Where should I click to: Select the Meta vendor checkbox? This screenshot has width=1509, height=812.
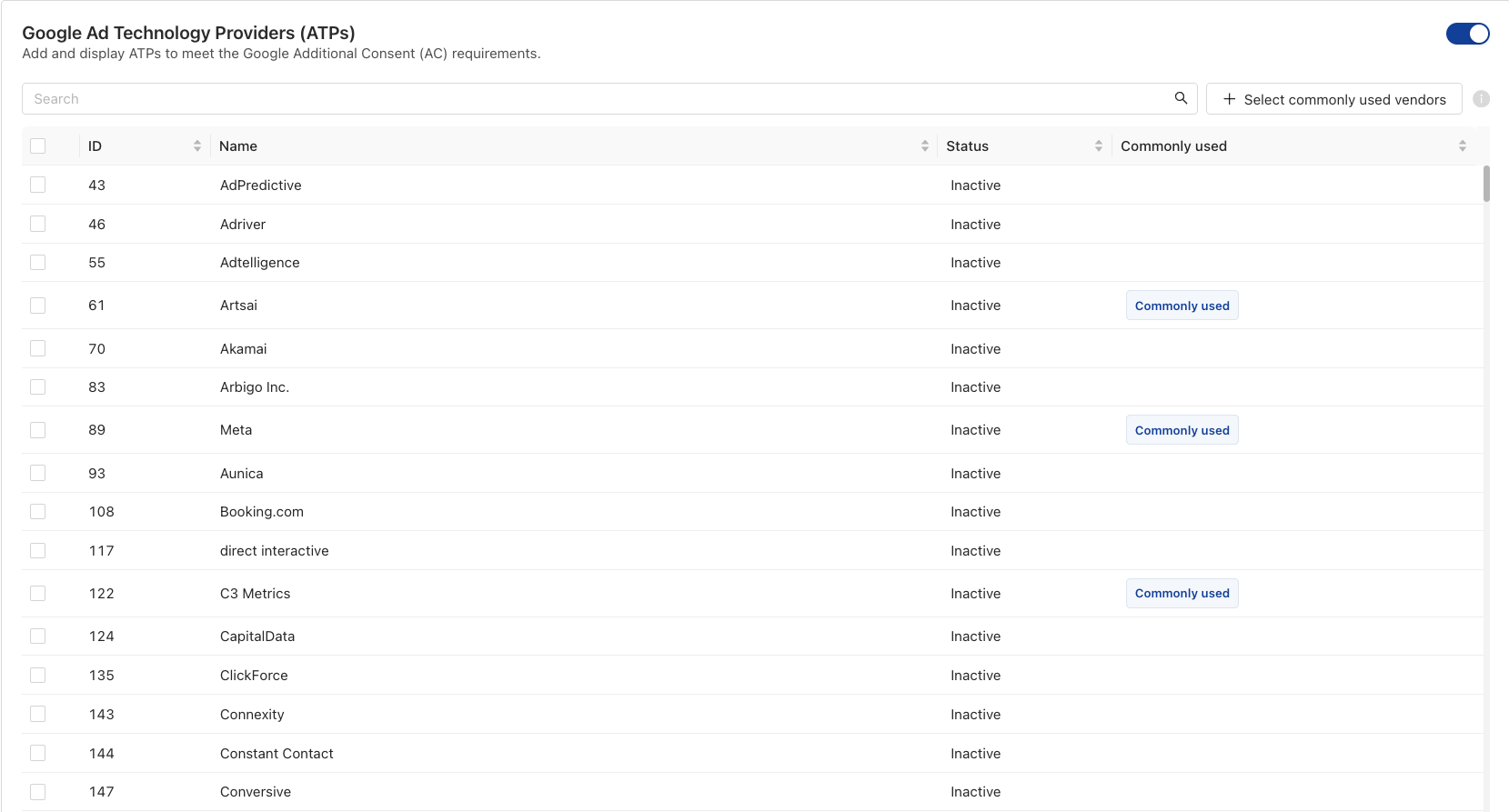pos(37,430)
